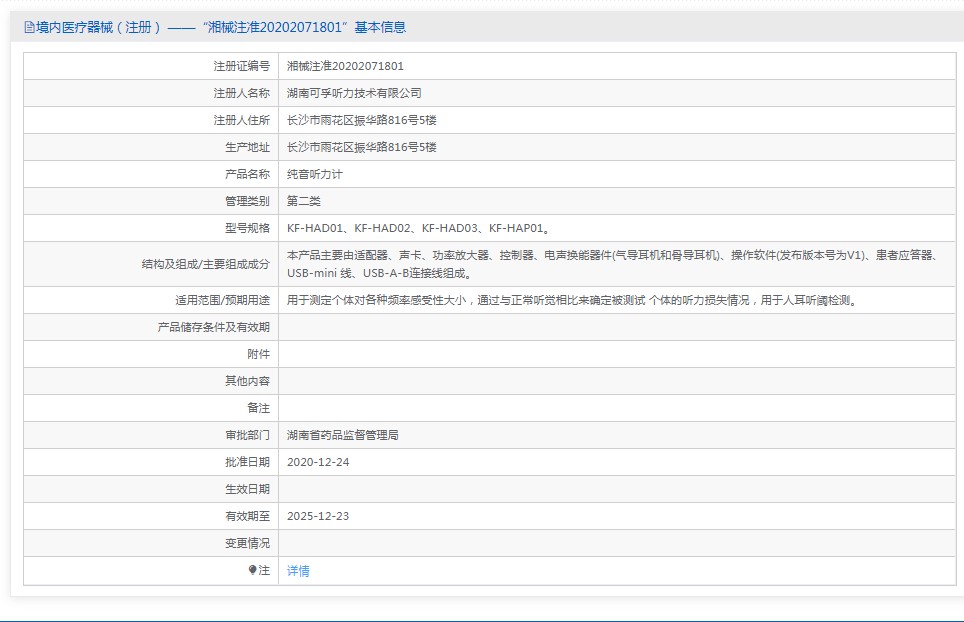964x622 pixels.
Task: Click the 注册人名称 label
Action: pos(242,93)
